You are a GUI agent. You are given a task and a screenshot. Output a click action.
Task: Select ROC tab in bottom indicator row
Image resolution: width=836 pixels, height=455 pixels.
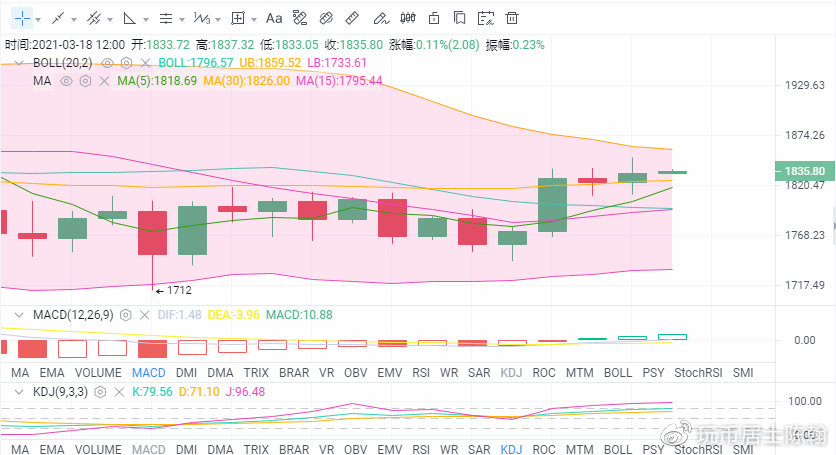(x=544, y=449)
